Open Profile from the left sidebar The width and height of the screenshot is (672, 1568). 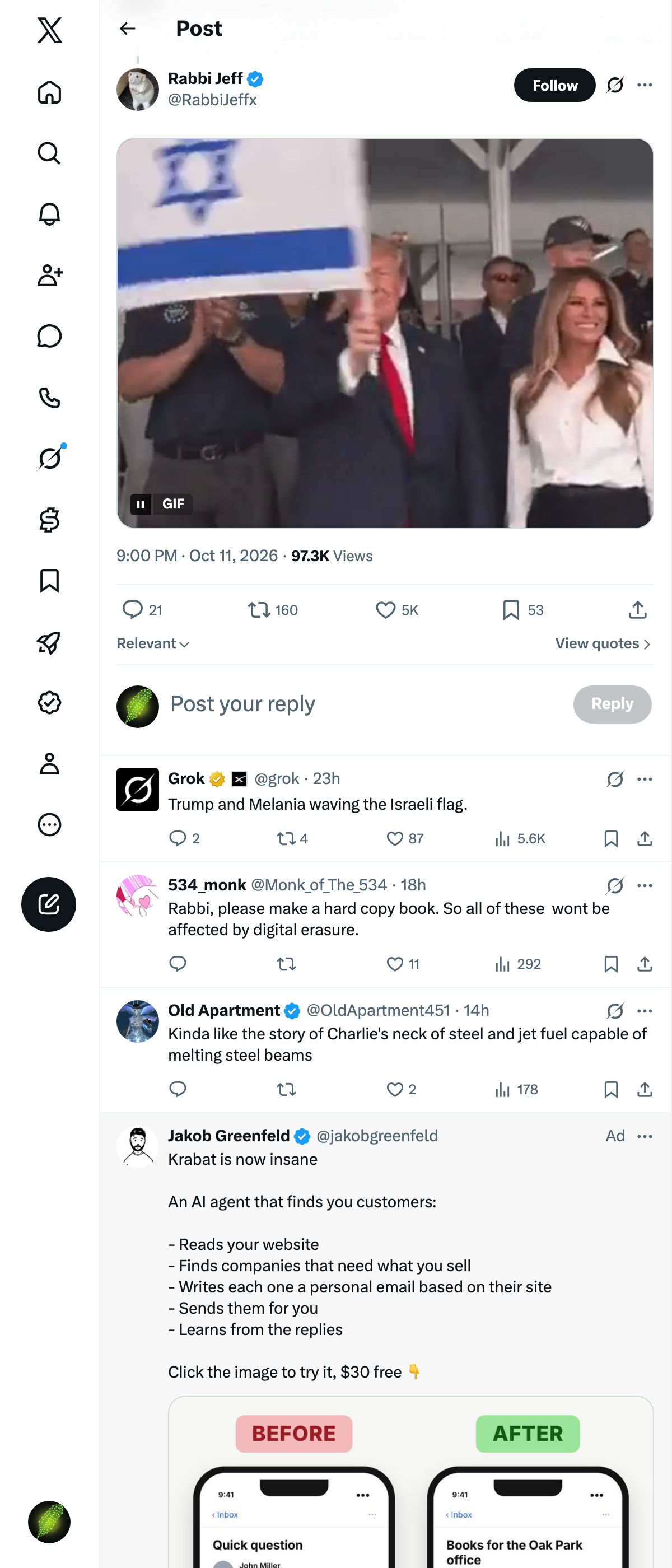pos(49,763)
